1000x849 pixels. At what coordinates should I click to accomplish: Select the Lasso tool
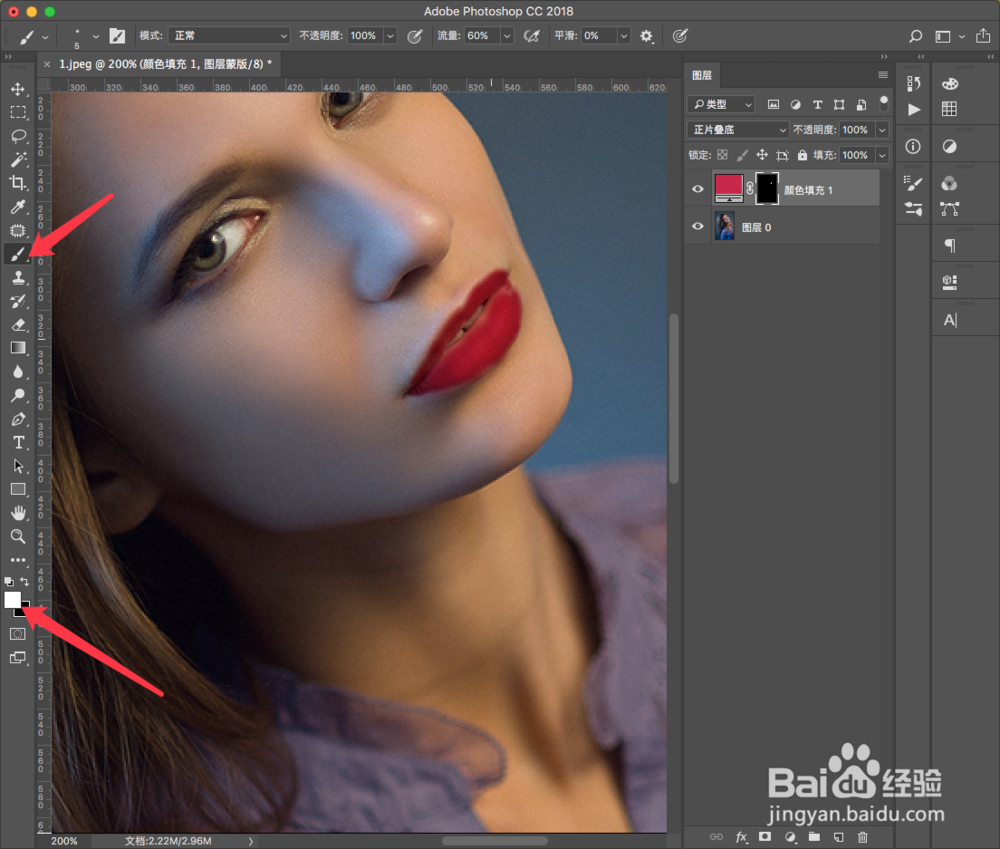(x=18, y=136)
